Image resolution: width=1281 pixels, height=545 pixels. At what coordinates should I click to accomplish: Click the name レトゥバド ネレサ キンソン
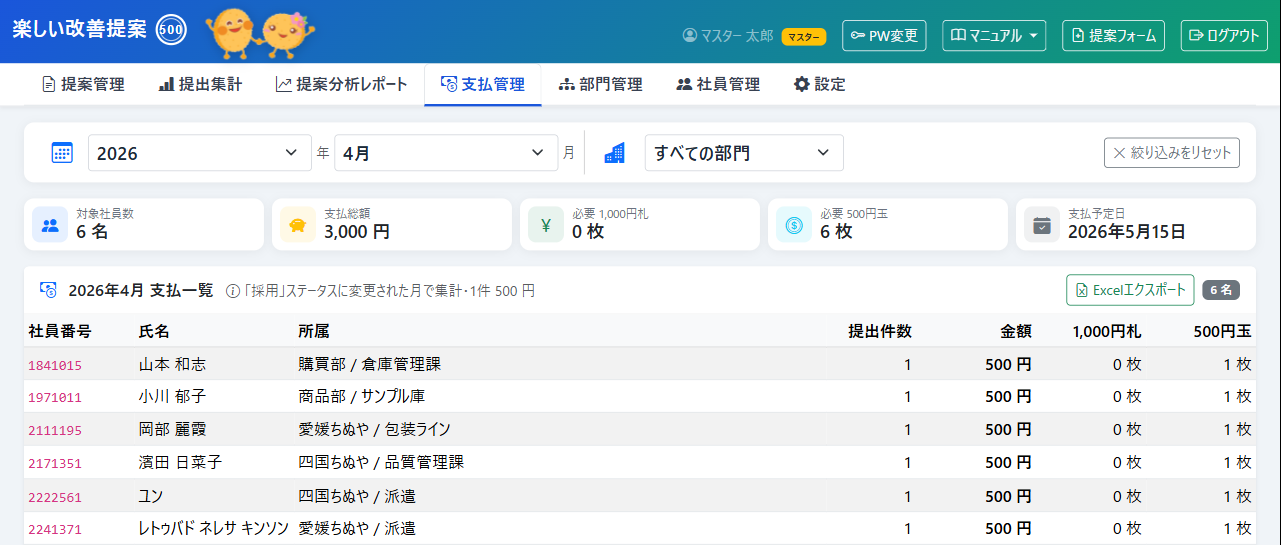point(213,529)
